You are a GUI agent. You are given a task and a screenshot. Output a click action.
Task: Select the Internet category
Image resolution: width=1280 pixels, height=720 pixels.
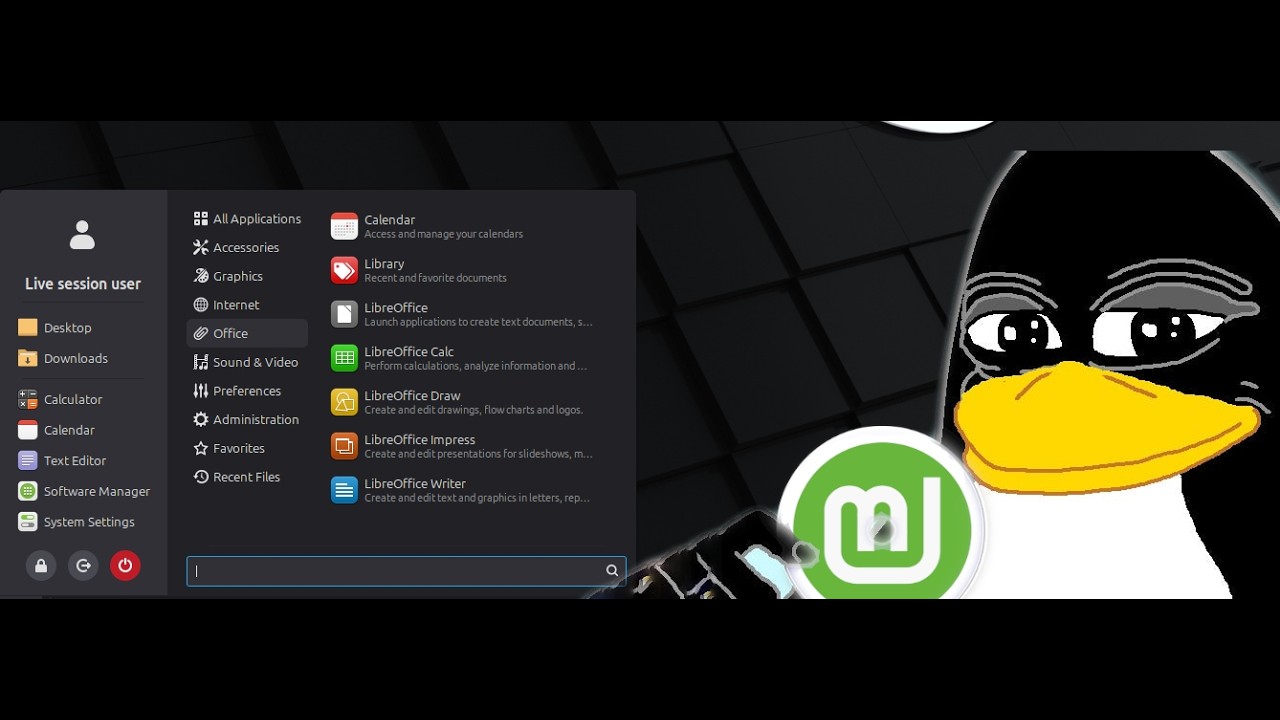point(247,305)
